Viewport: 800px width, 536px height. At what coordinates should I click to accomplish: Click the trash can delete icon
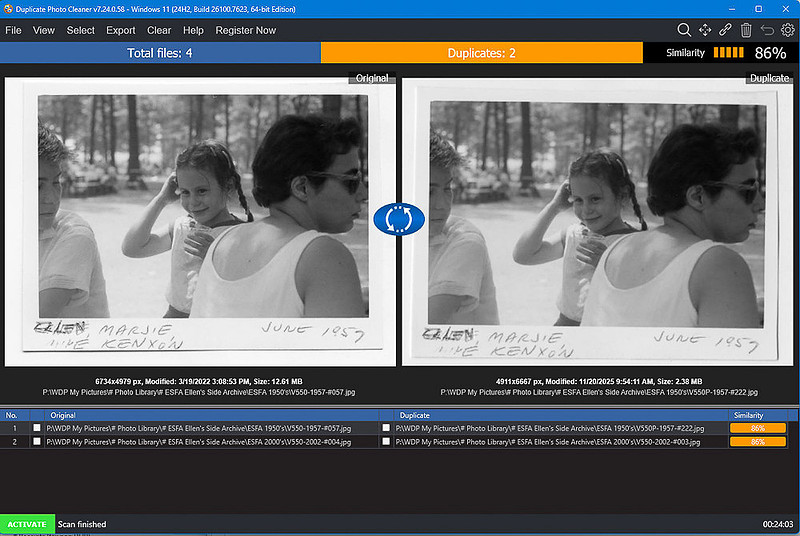[x=746, y=30]
